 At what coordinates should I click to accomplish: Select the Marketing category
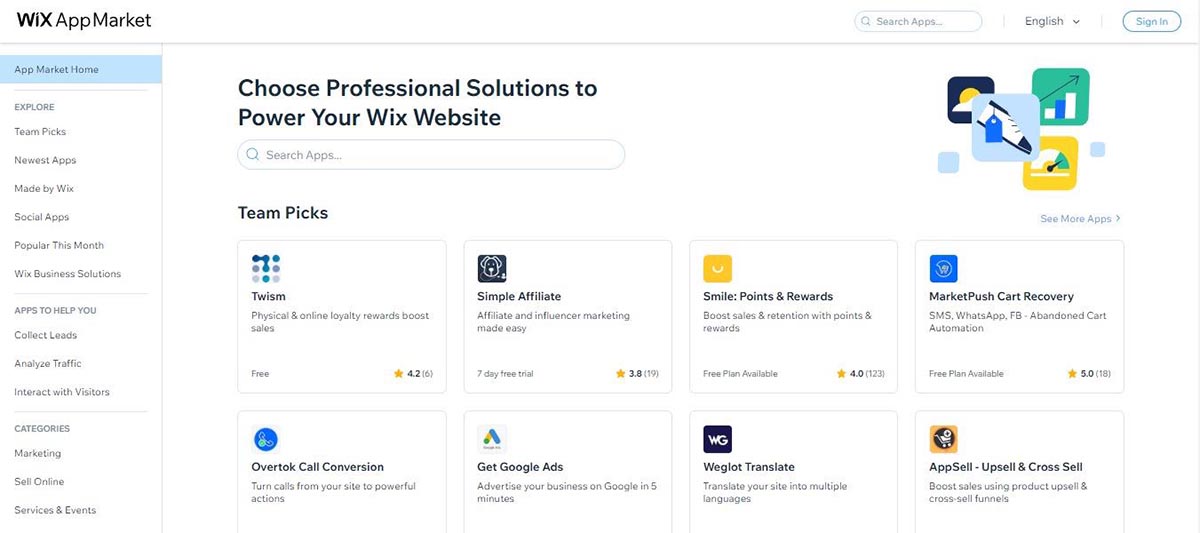(x=37, y=454)
